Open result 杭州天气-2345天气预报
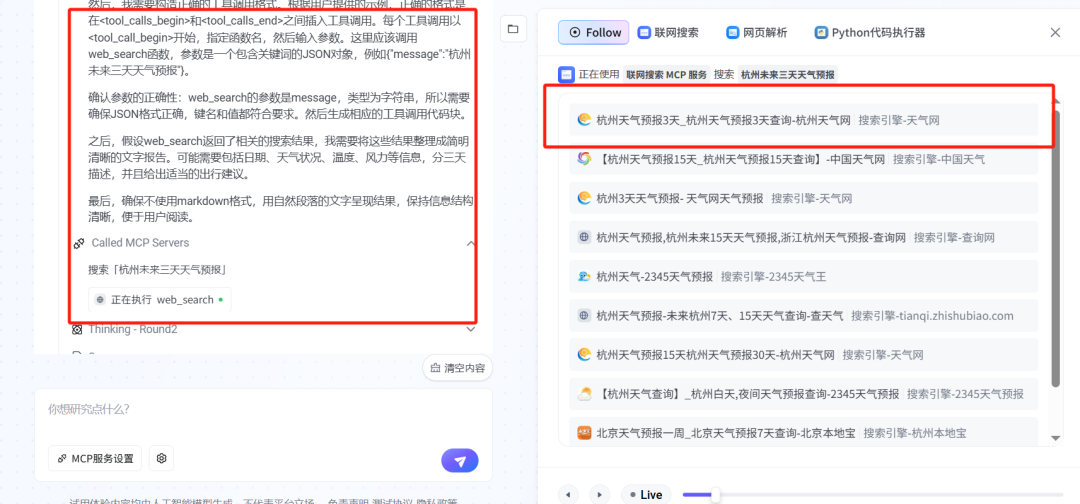 [803, 277]
